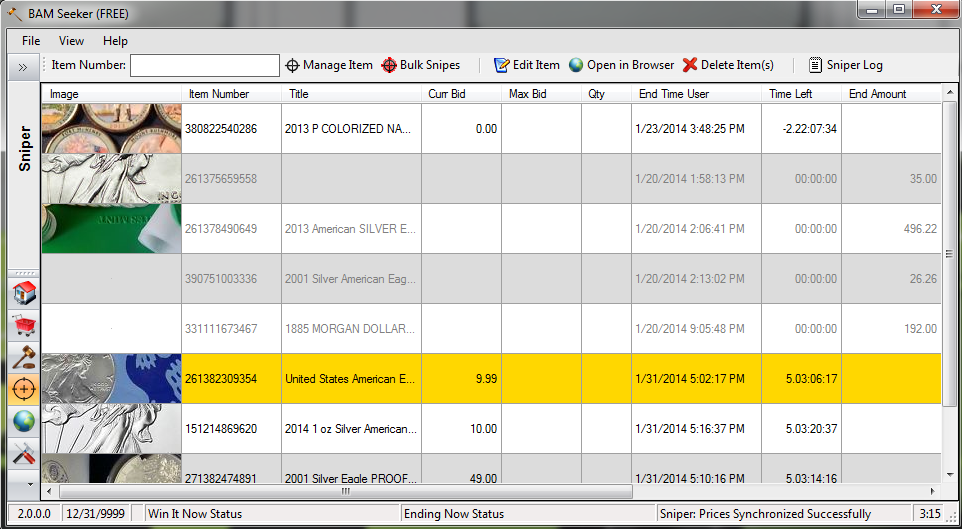Click 'Sniper: Prices Synchronized Successfully' status
The width and height of the screenshot is (962, 529).
pyautogui.click(x=785, y=514)
